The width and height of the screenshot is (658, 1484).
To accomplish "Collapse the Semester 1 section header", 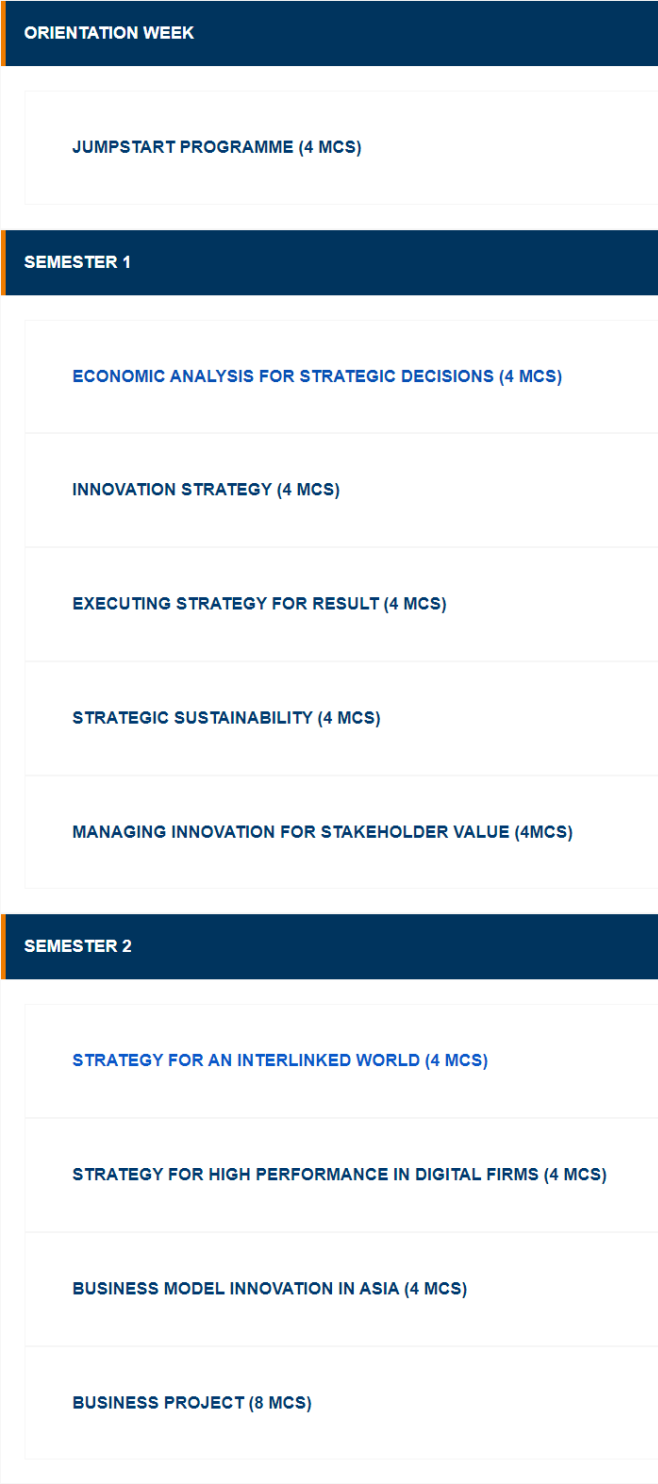I will tap(78, 262).
